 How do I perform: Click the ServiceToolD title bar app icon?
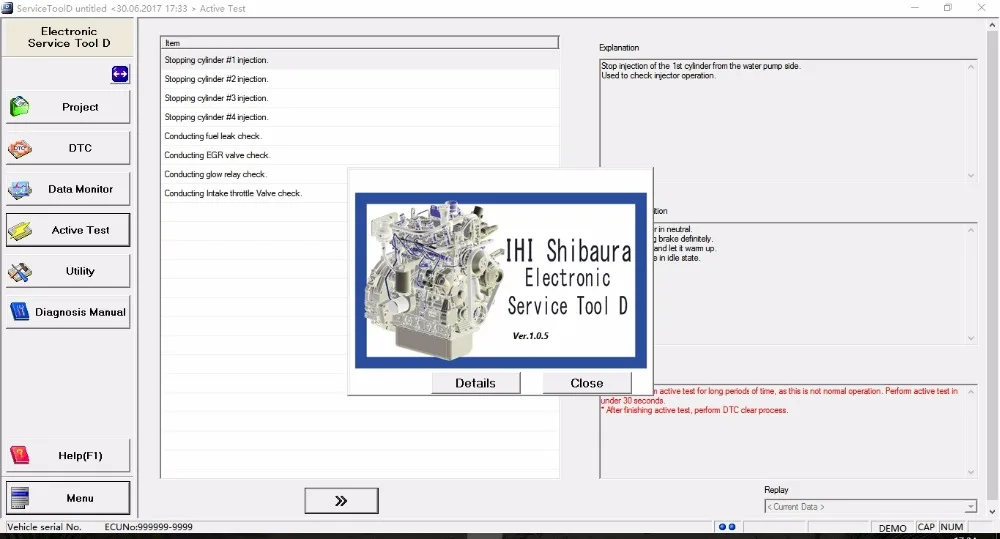(7, 8)
